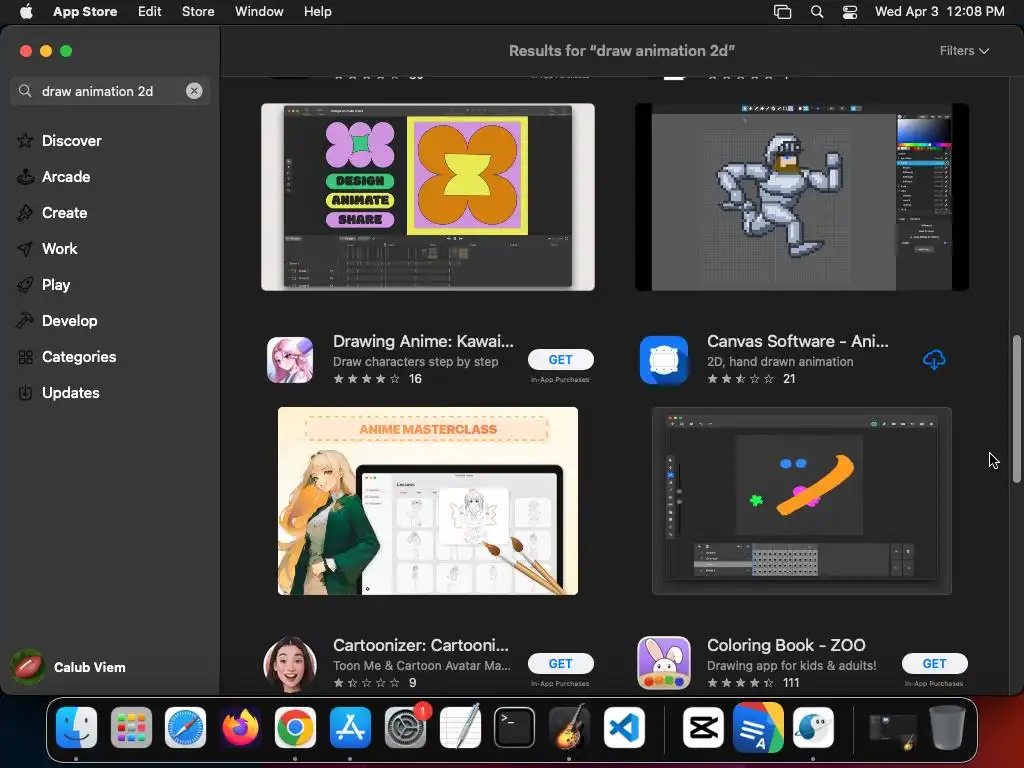Open the Apple menu
Viewport: 1024px width, 768px height.
[x=25, y=12]
